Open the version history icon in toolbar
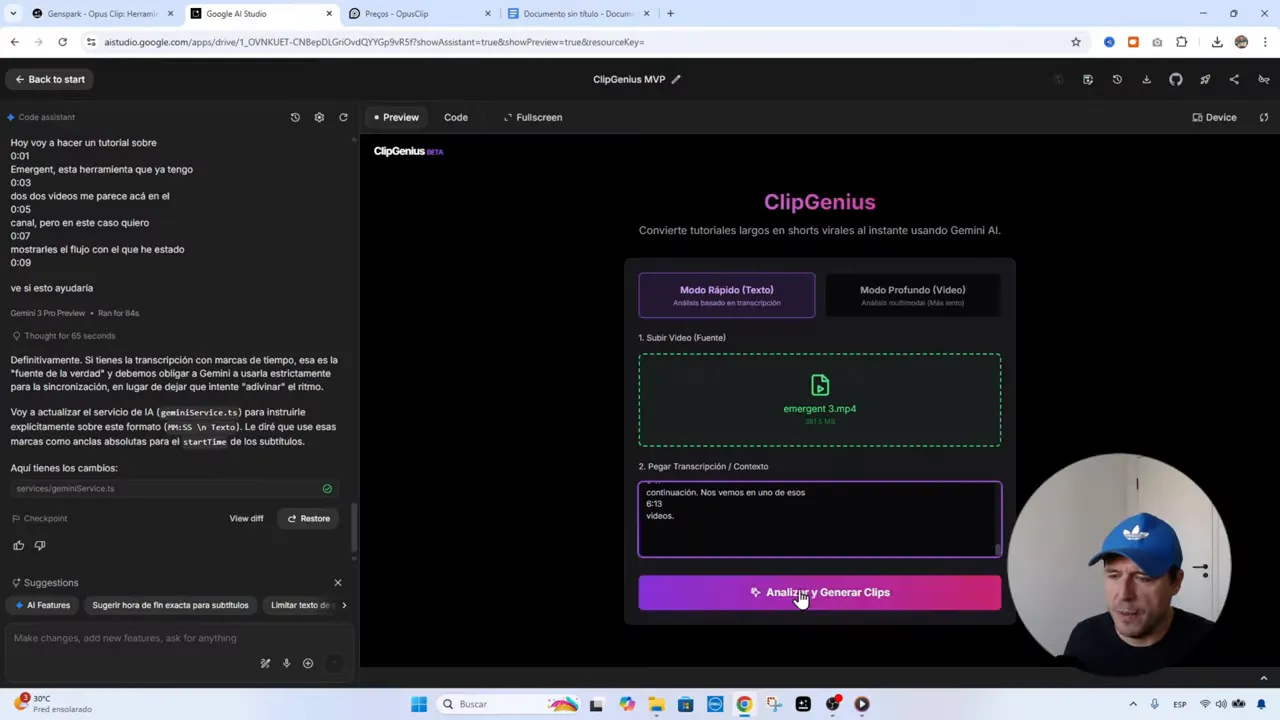The width and height of the screenshot is (1280, 720). [1117, 79]
